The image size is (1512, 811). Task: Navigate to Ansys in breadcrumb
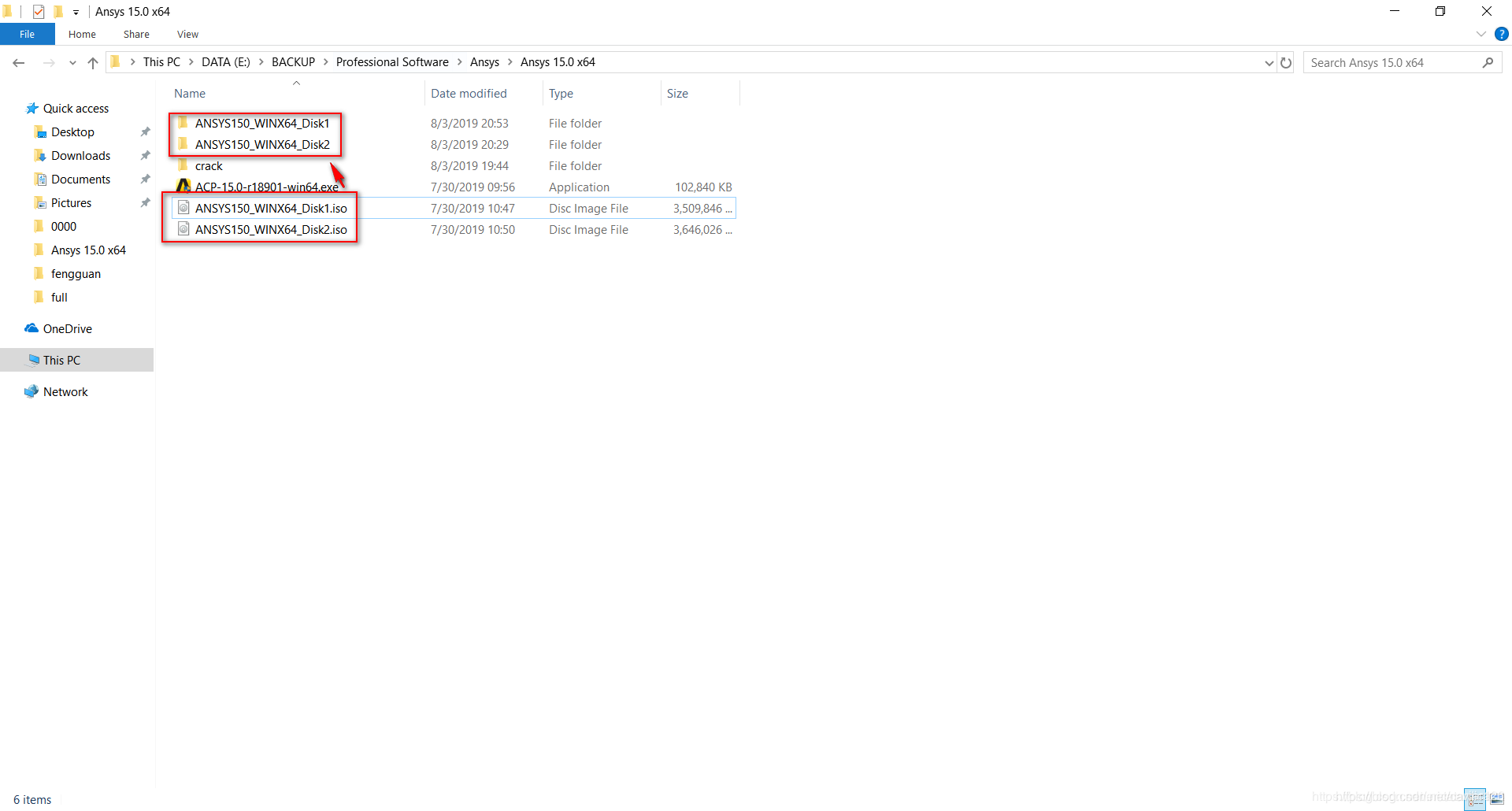tap(484, 62)
